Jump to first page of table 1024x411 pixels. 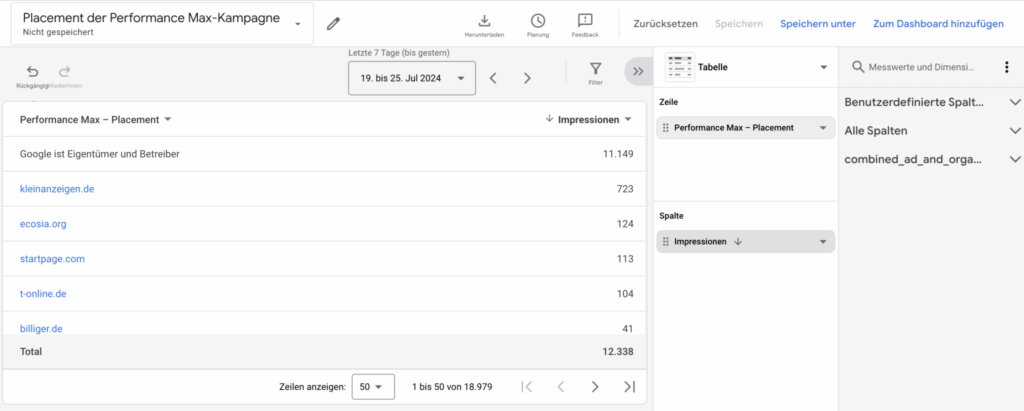pyautogui.click(x=527, y=387)
